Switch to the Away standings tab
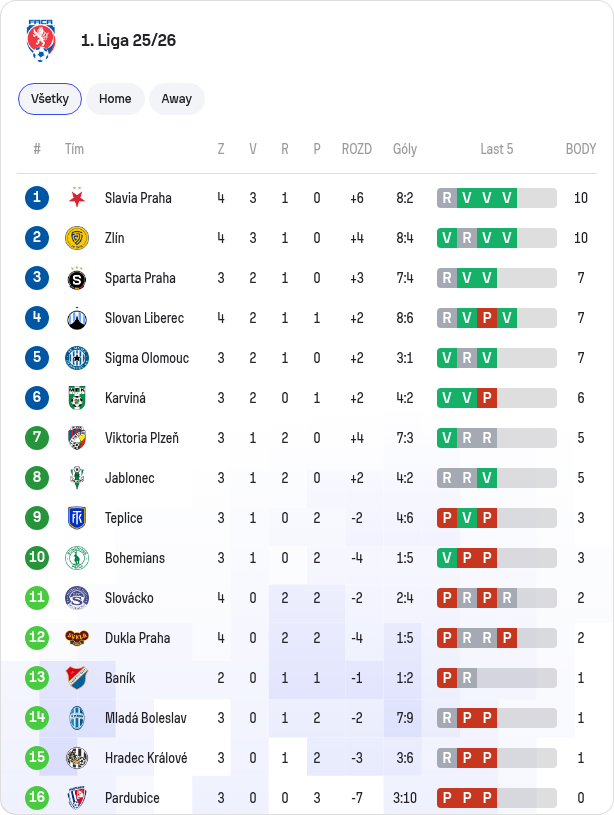The height and width of the screenshot is (815, 614). click(177, 99)
